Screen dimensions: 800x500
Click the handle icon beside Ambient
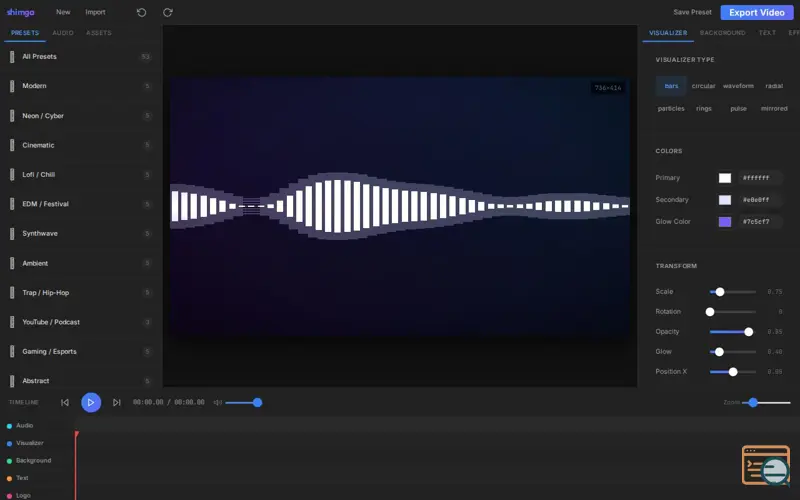click(x=12, y=263)
